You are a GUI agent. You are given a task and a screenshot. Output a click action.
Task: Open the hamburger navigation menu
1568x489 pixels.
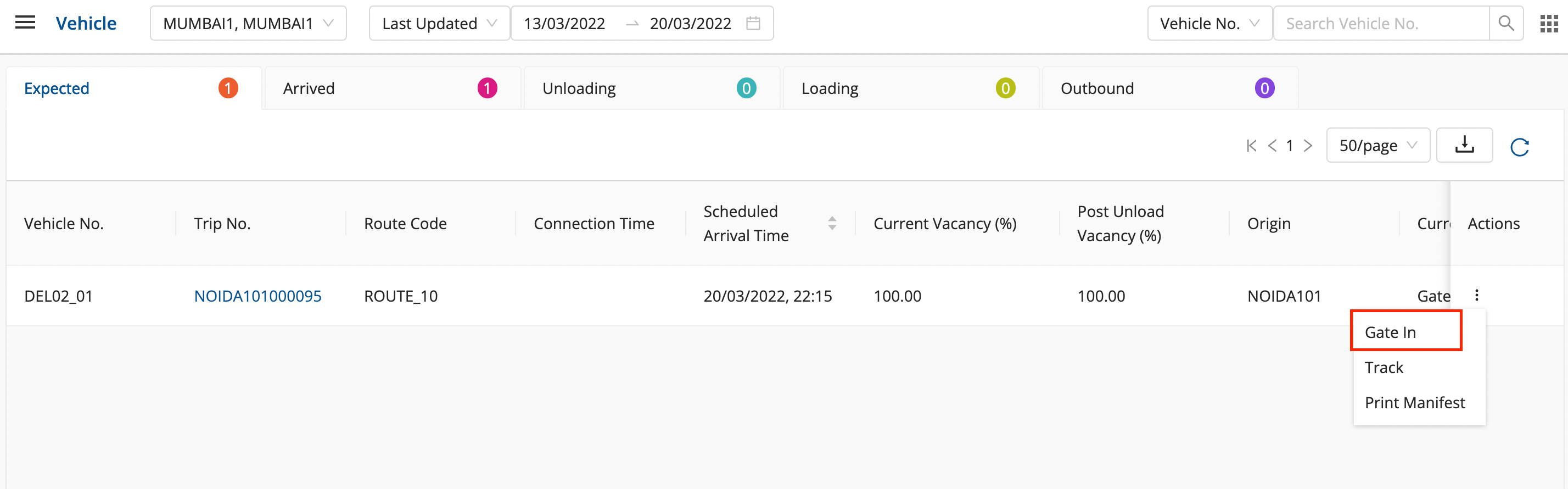pyautogui.click(x=25, y=23)
